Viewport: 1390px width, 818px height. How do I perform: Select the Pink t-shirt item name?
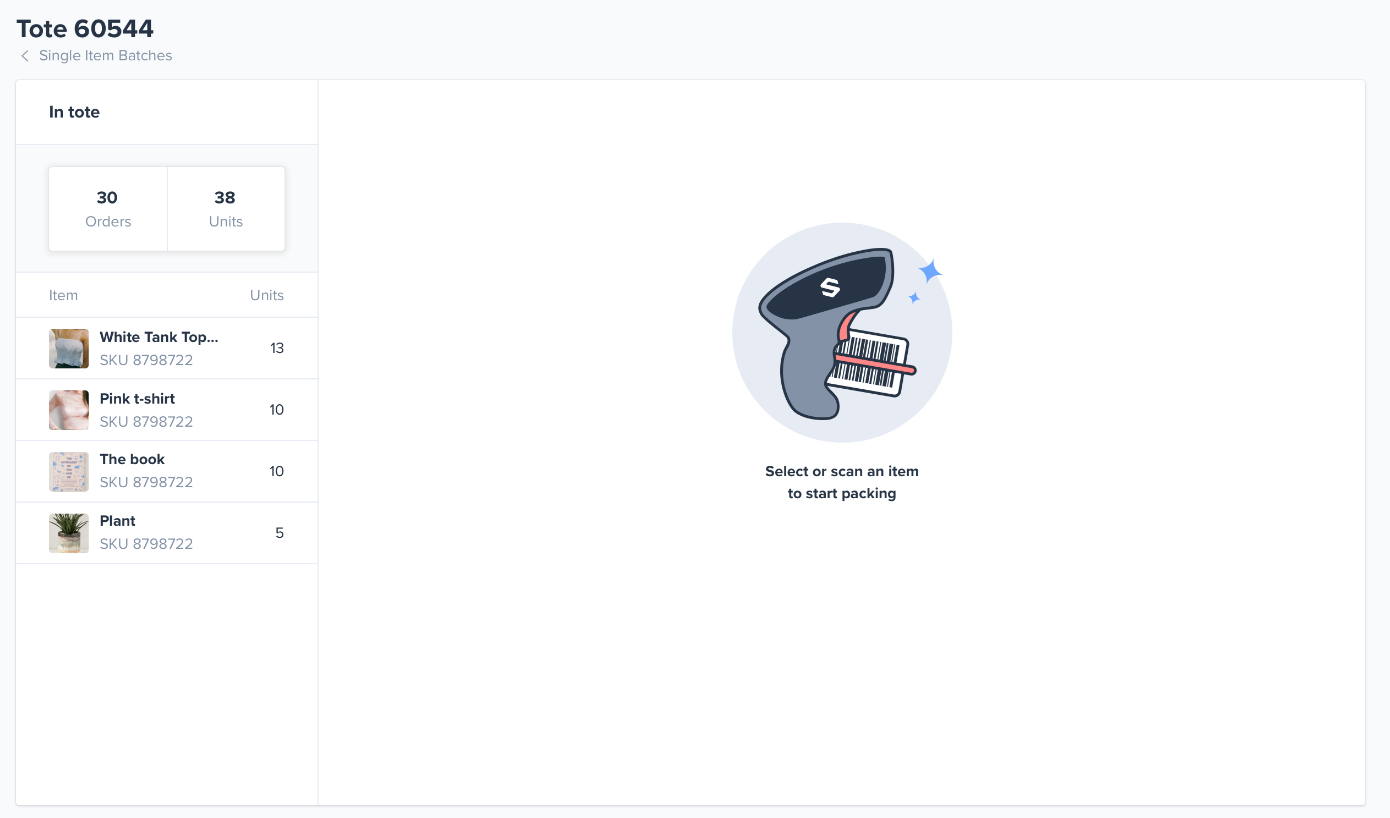tap(137, 398)
